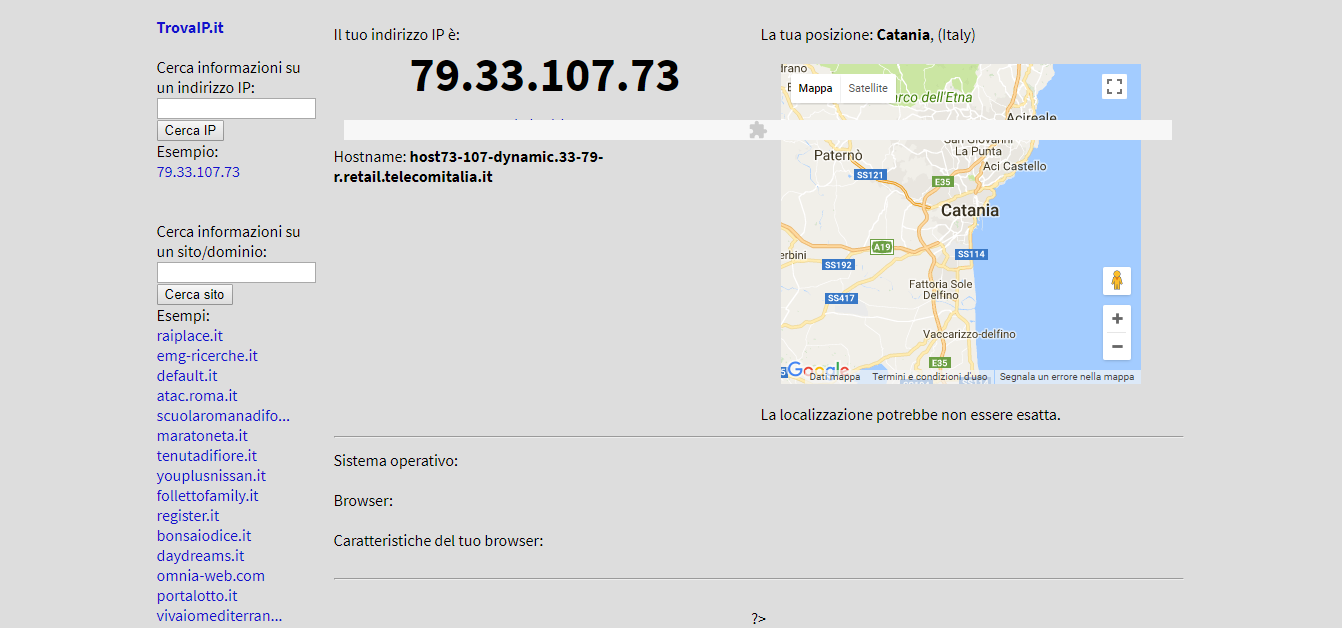Focus the sito/dominio search field
This screenshot has height=628, width=1342.
click(236, 273)
